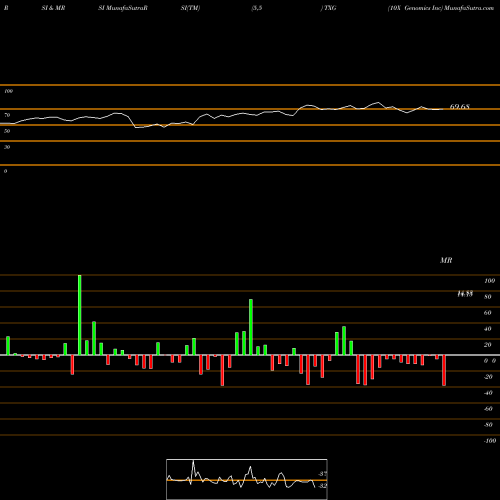Click the "SI(TM)" header text
This screenshot has width=500, height=500.
(x=190, y=8)
